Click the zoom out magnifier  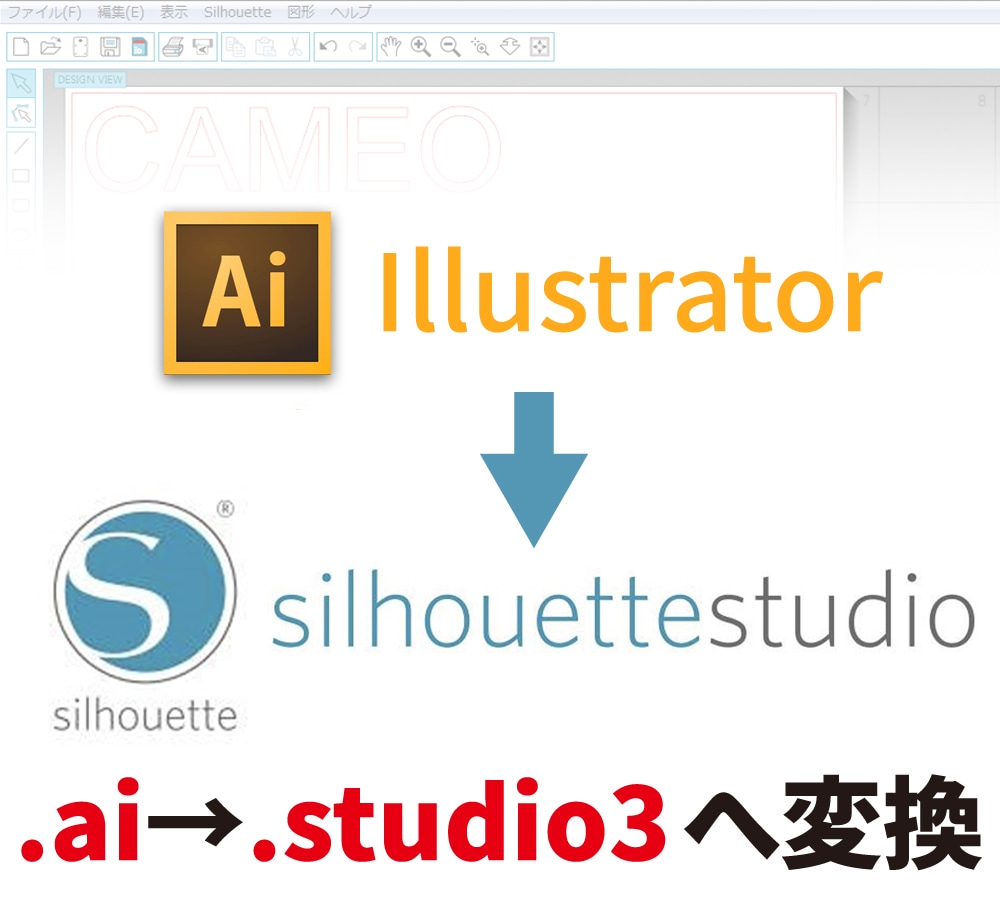(x=450, y=47)
